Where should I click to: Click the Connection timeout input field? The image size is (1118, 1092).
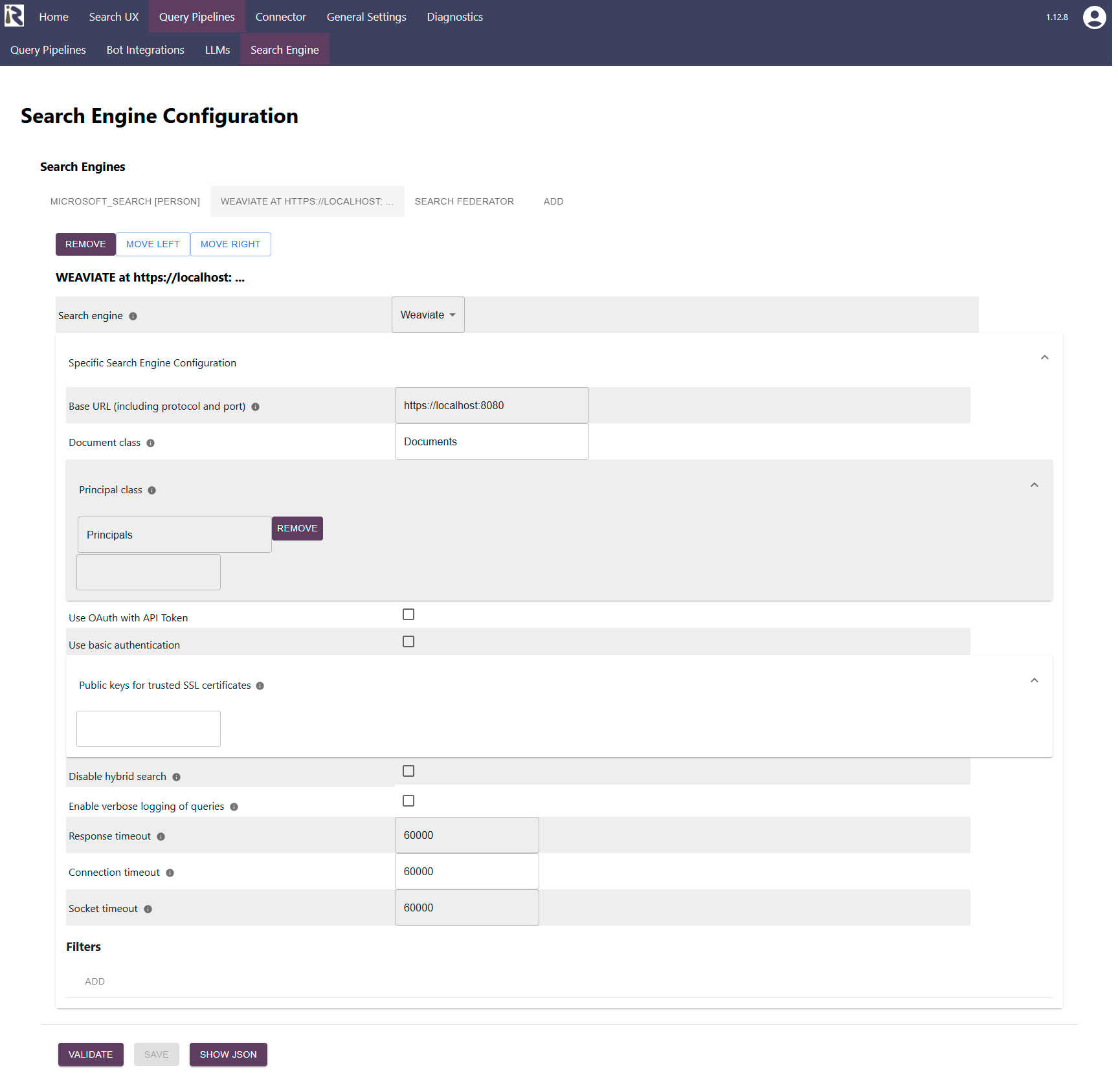coord(466,872)
